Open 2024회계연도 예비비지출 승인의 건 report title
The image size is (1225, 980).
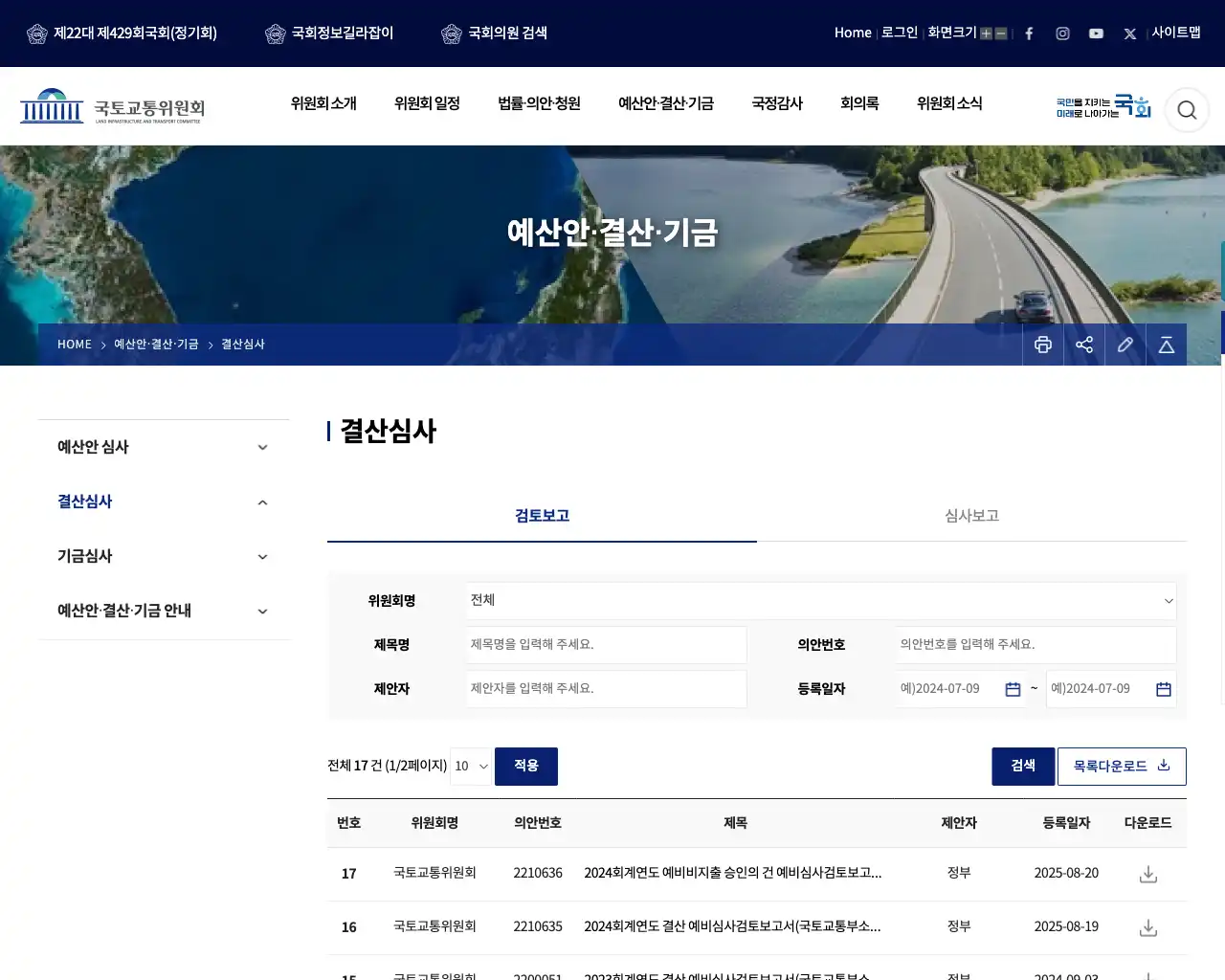coord(733,873)
